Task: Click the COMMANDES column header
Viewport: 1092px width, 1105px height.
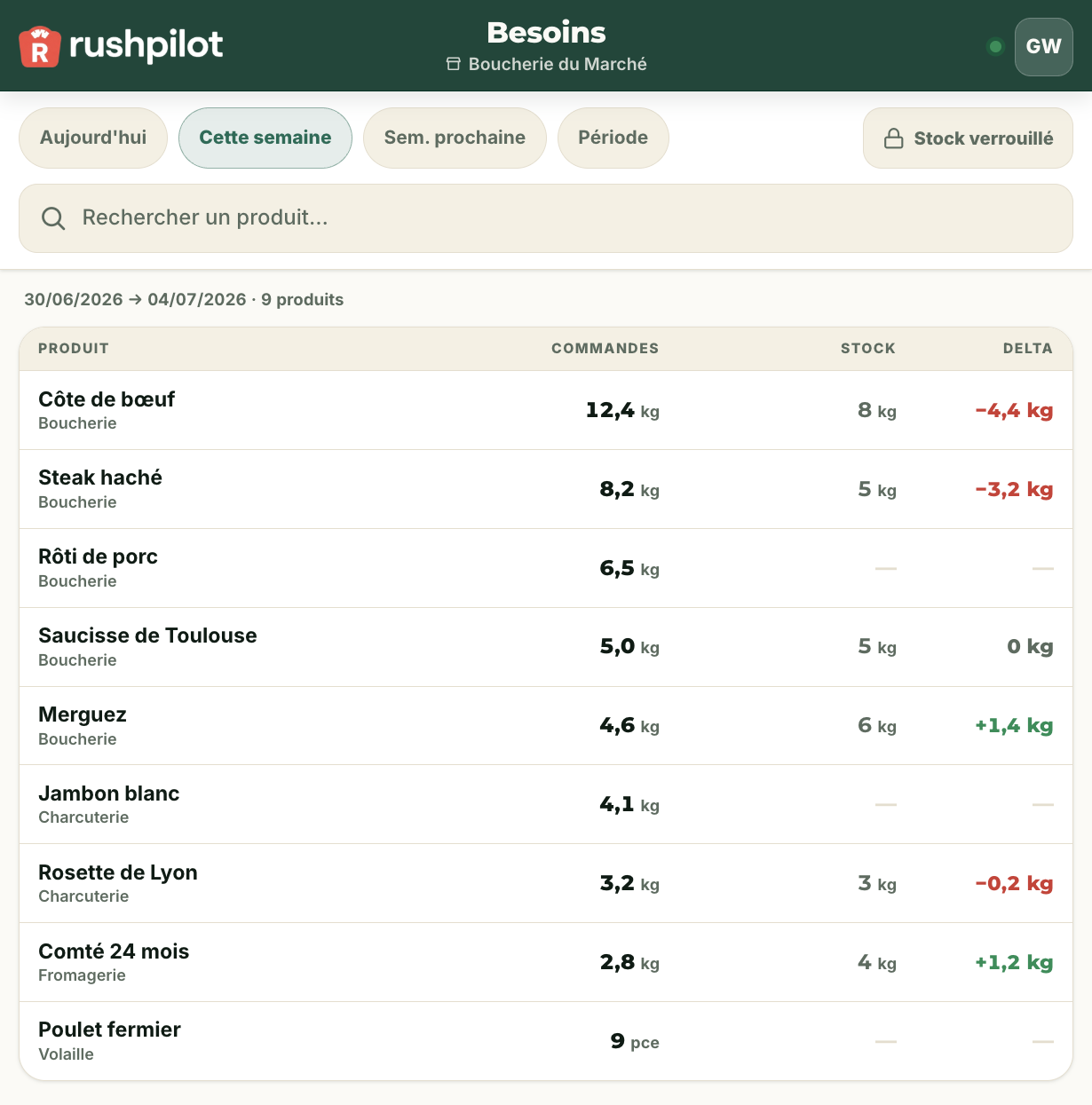Action: point(605,348)
